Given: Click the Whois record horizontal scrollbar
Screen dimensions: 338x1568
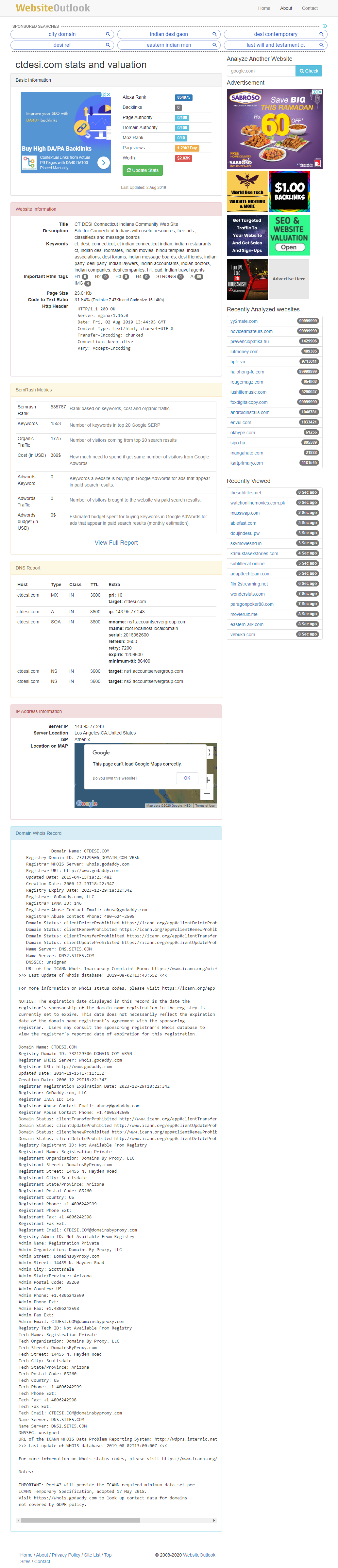Looking at the screenshot, I should 80,1520.
